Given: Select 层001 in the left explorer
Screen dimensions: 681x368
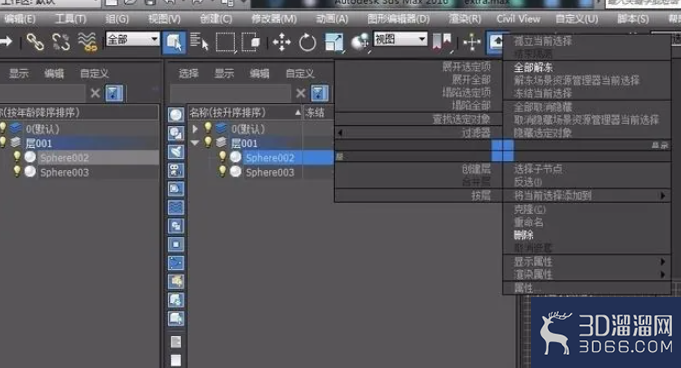Looking at the screenshot, I should tap(38, 143).
